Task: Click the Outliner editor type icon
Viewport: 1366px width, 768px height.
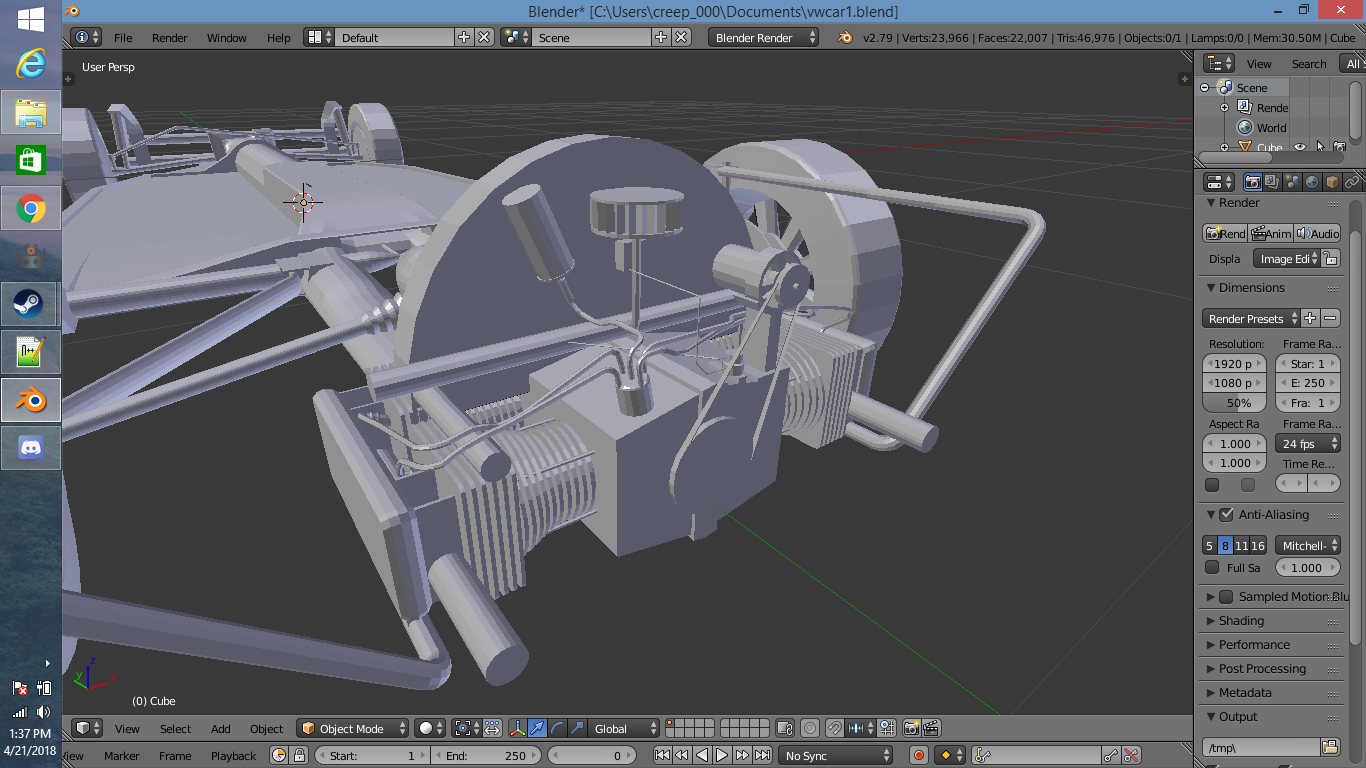Action: pyautogui.click(x=1219, y=63)
